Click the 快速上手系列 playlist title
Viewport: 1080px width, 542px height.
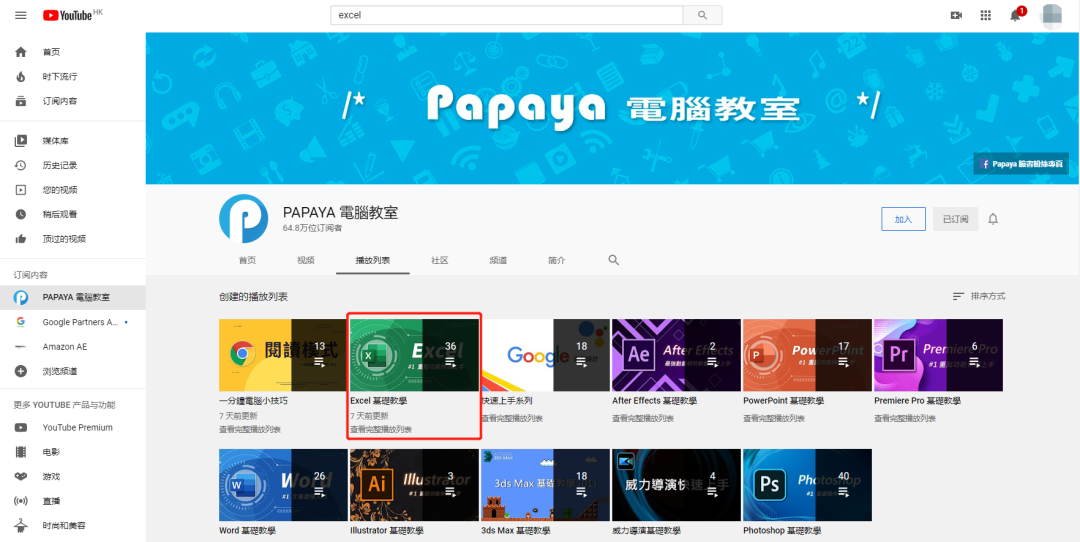507,401
